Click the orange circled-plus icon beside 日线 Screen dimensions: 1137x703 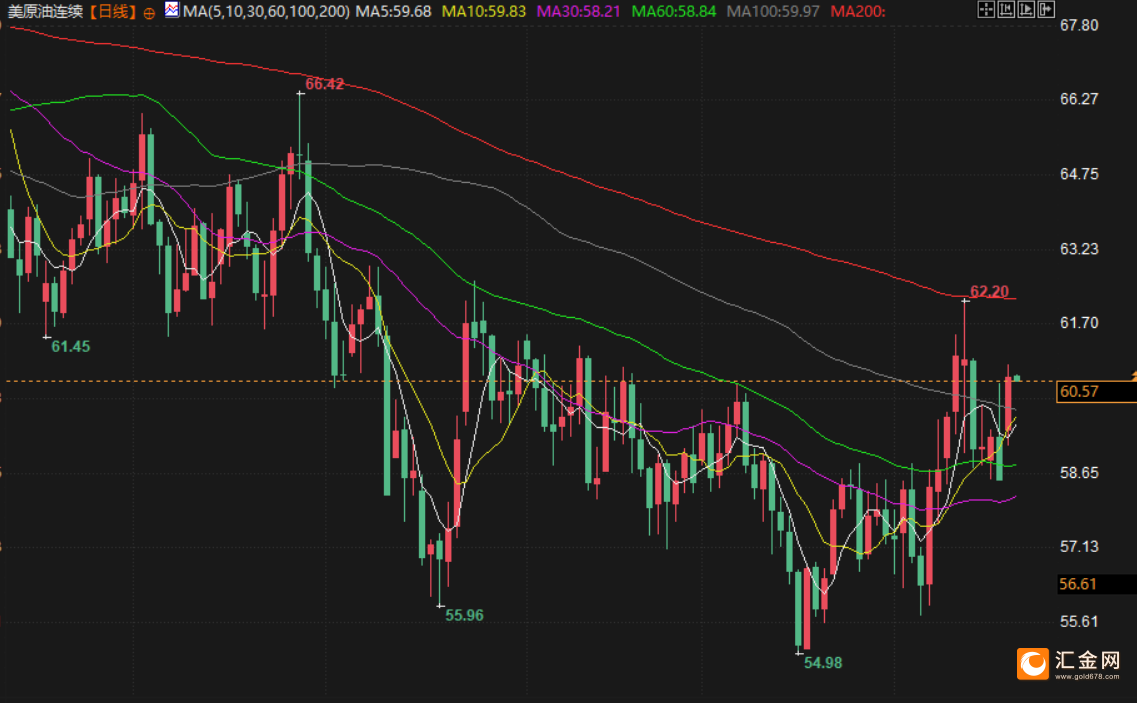click(x=149, y=13)
